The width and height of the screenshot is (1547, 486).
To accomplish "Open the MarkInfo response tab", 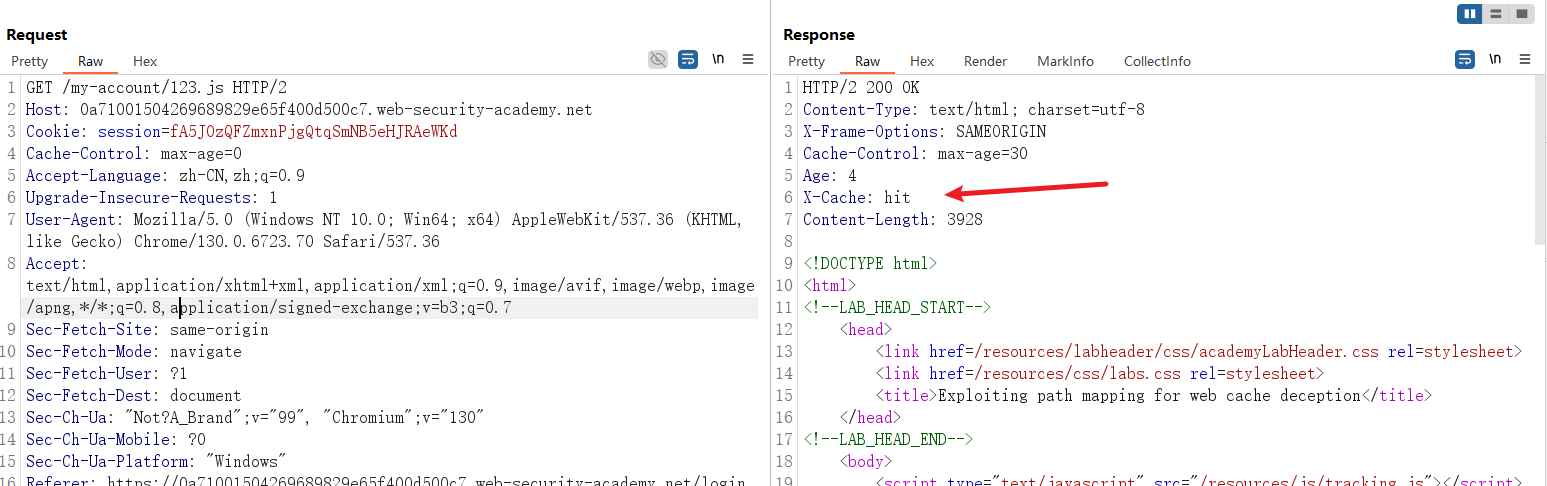I will (x=1065, y=61).
